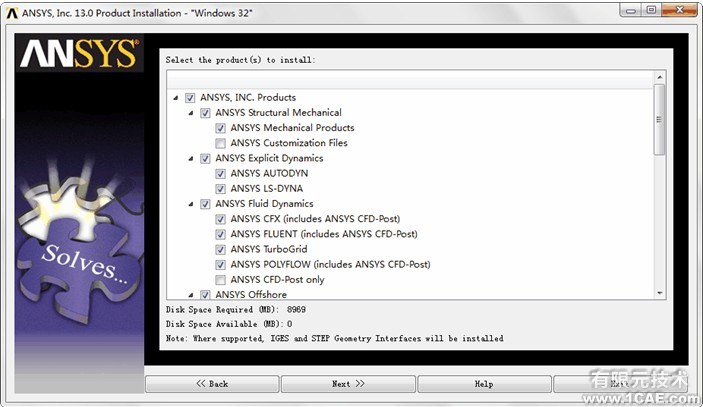Uncheck ANSYS FLUENT checkbox
The height and width of the screenshot is (407, 703).
(221, 234)
